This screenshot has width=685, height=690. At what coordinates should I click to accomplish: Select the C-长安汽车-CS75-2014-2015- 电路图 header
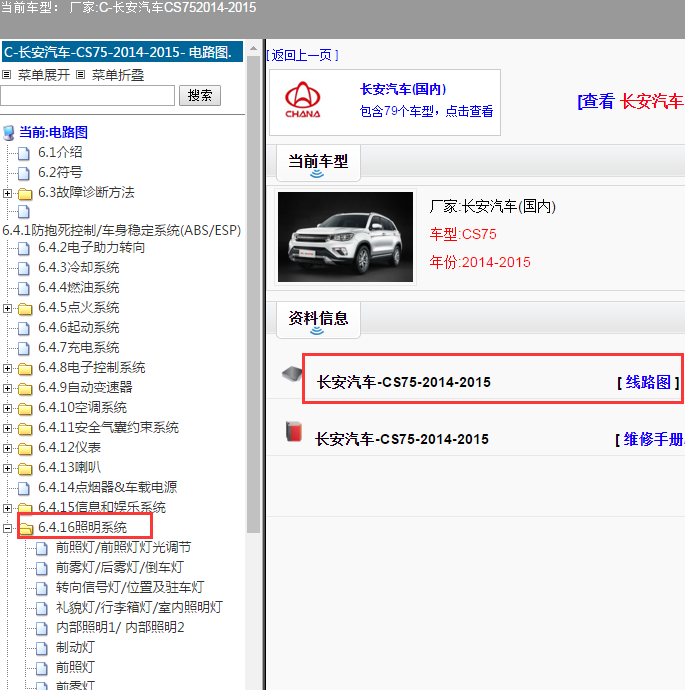pos(122,52)
